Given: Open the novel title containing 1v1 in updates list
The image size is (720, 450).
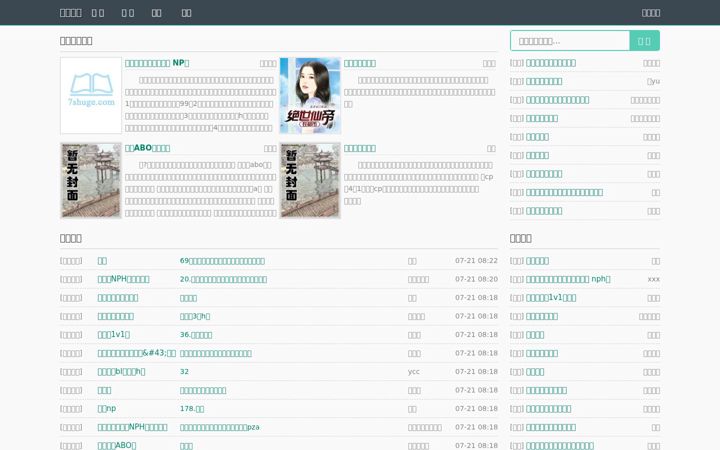Looking at the screenshot, I should (x=113, y=335).
